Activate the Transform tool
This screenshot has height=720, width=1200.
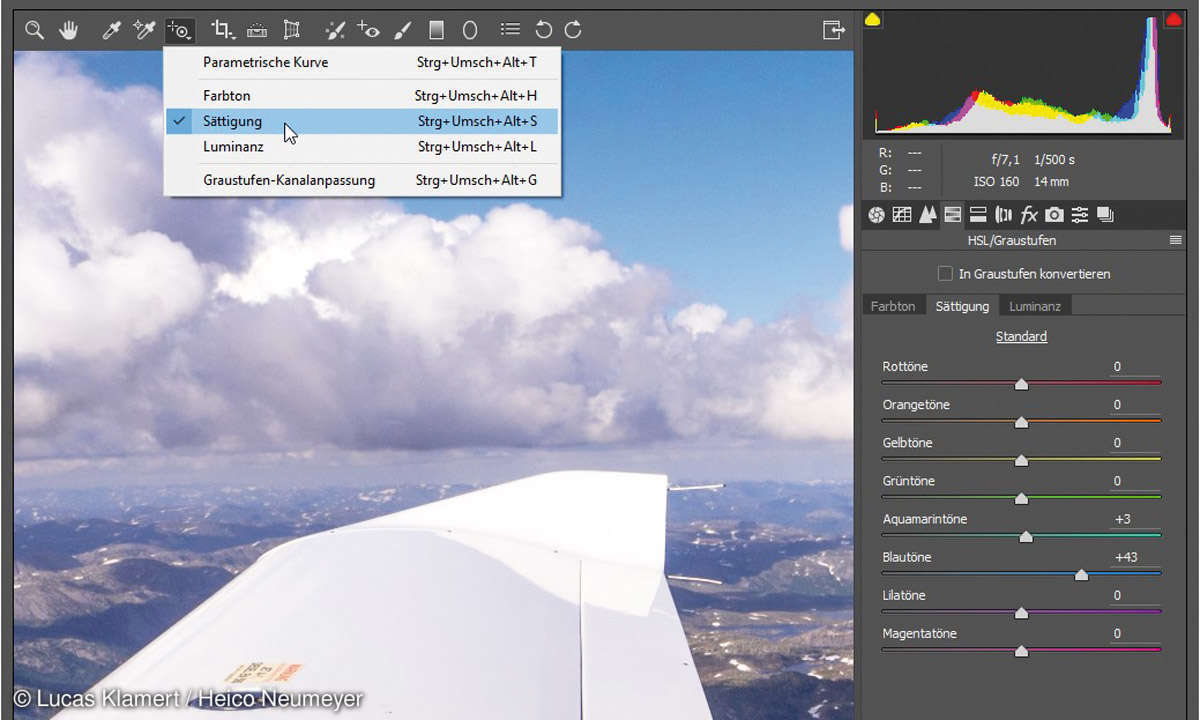pos(292,30)
